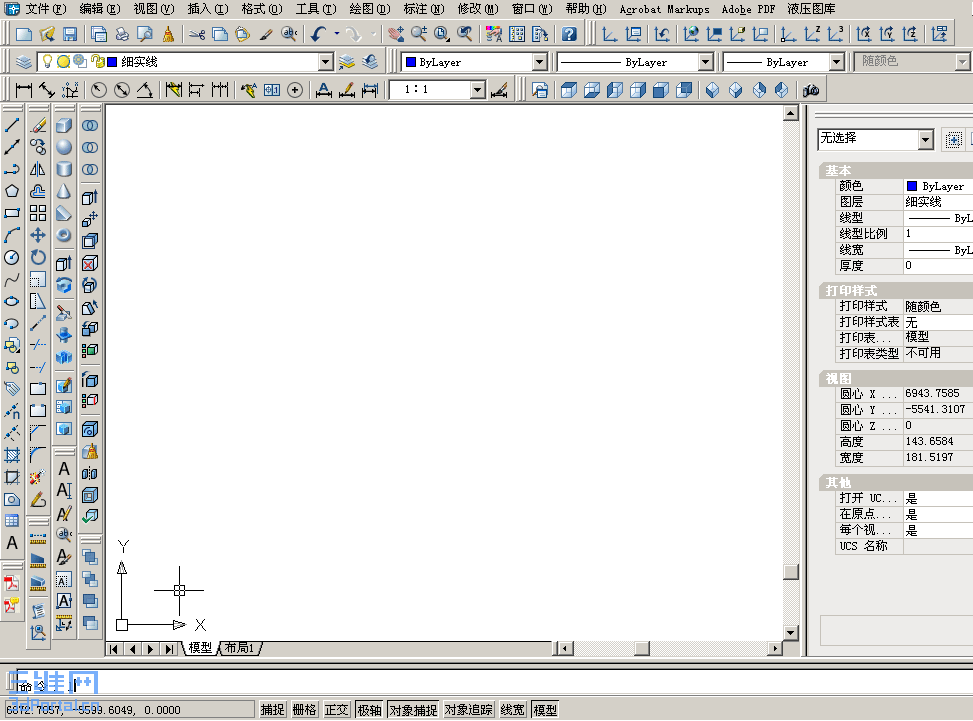
Task: Click the 线型比例 value field
Action: [x=938, y=234]
